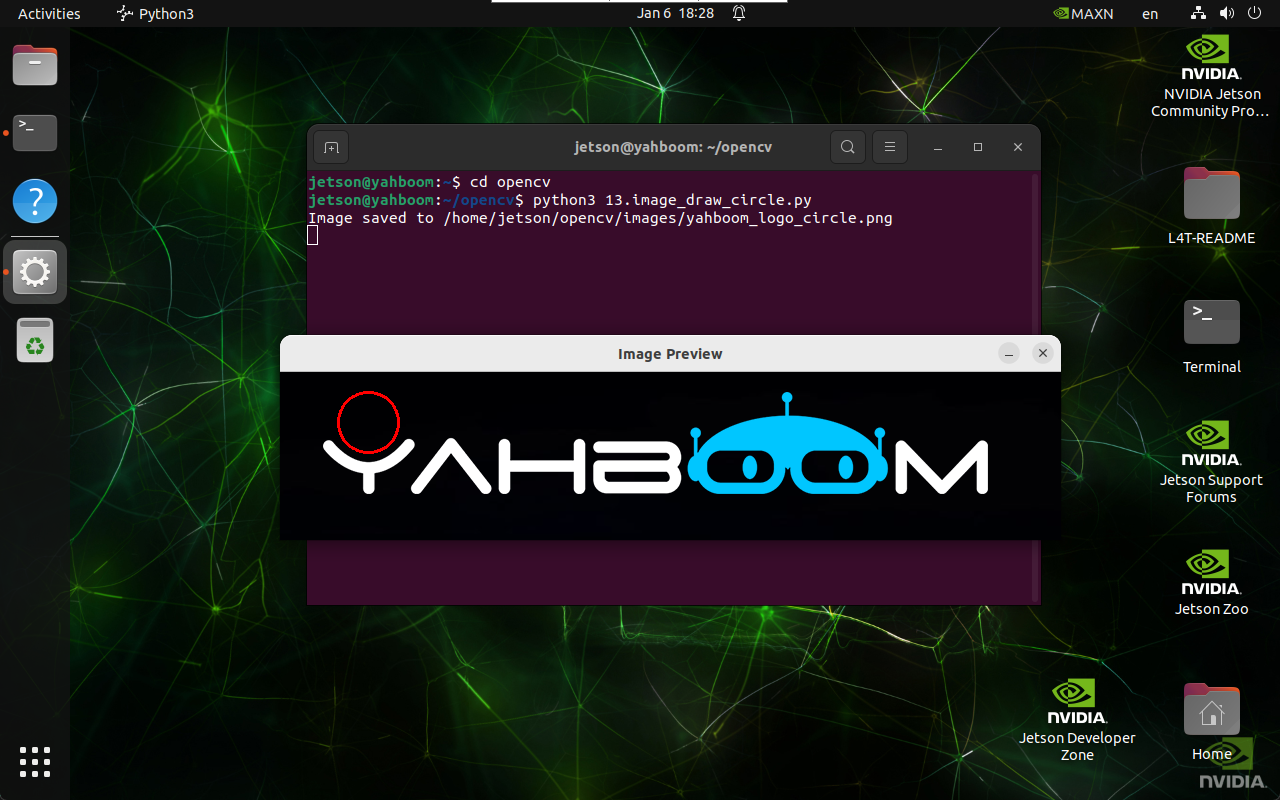This screenshot has height=800, width=1280.
Task: Show Applications grid
Action: [x=35, y=761]
